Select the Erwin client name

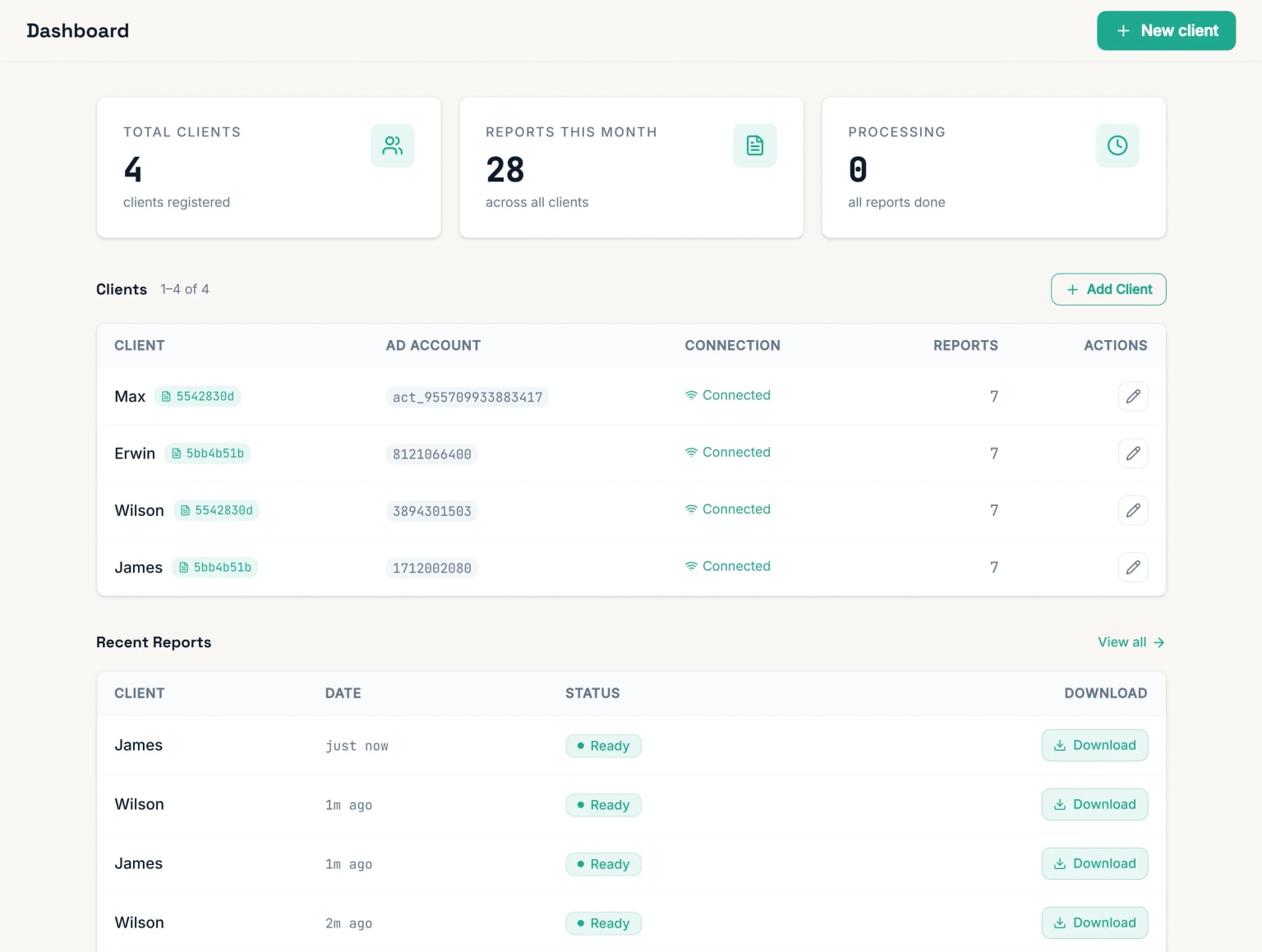pos(135,453)
